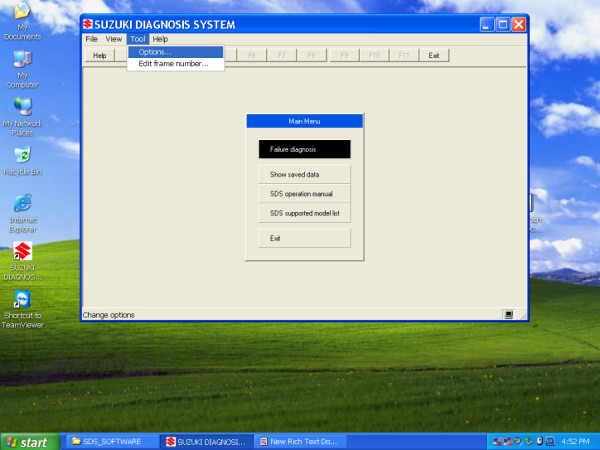Open the Help menu in menu bar
Viewport: 600px width, 450px height.
[x=160, y=39]
